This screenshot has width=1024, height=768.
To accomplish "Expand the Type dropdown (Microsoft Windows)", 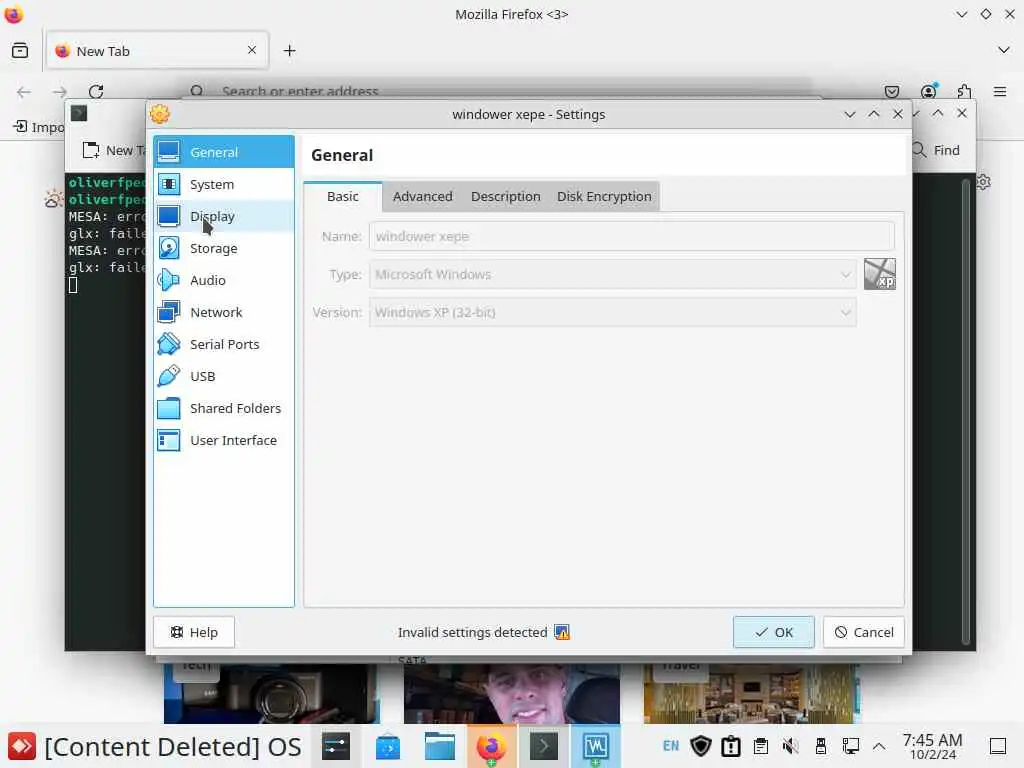I will [x=613, y=274].
